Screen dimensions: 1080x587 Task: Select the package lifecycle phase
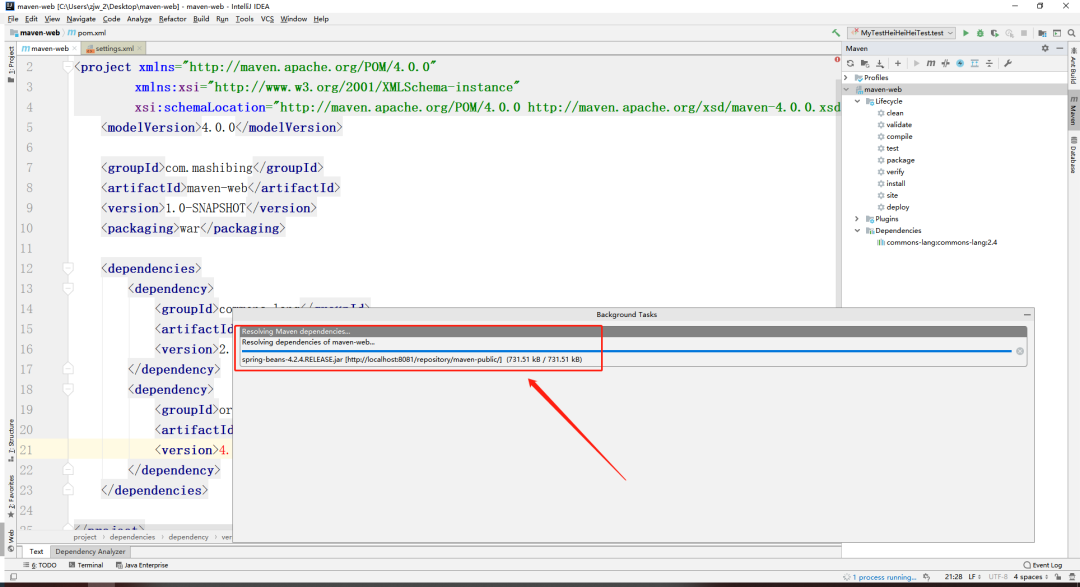900,160
